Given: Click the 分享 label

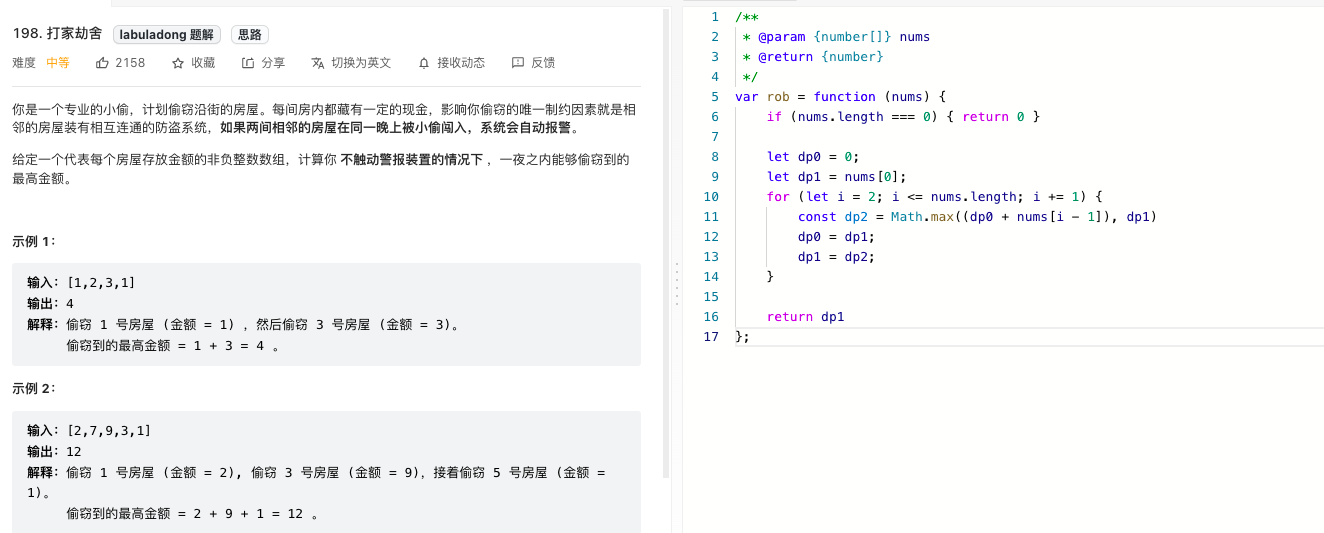Looking at the screenshot, I should pyautogui.click(x=273, y=63).
